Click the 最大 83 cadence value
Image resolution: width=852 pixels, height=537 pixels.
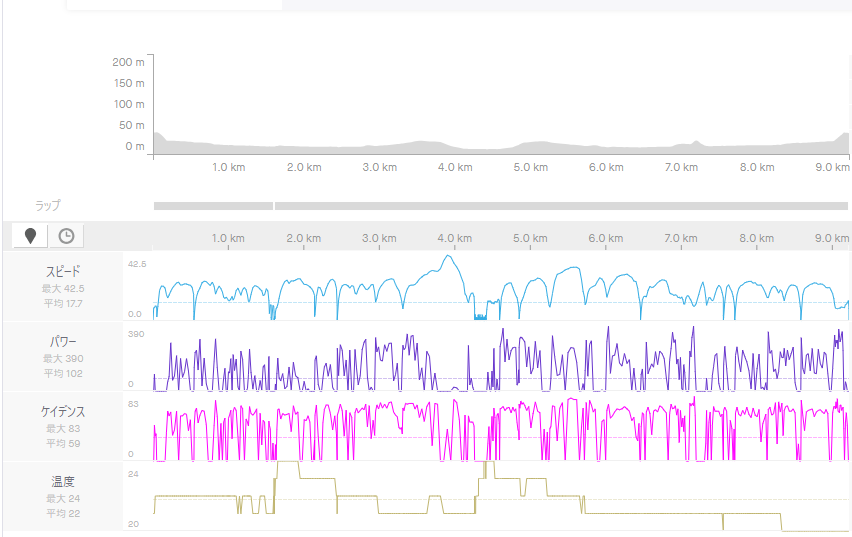63,429
